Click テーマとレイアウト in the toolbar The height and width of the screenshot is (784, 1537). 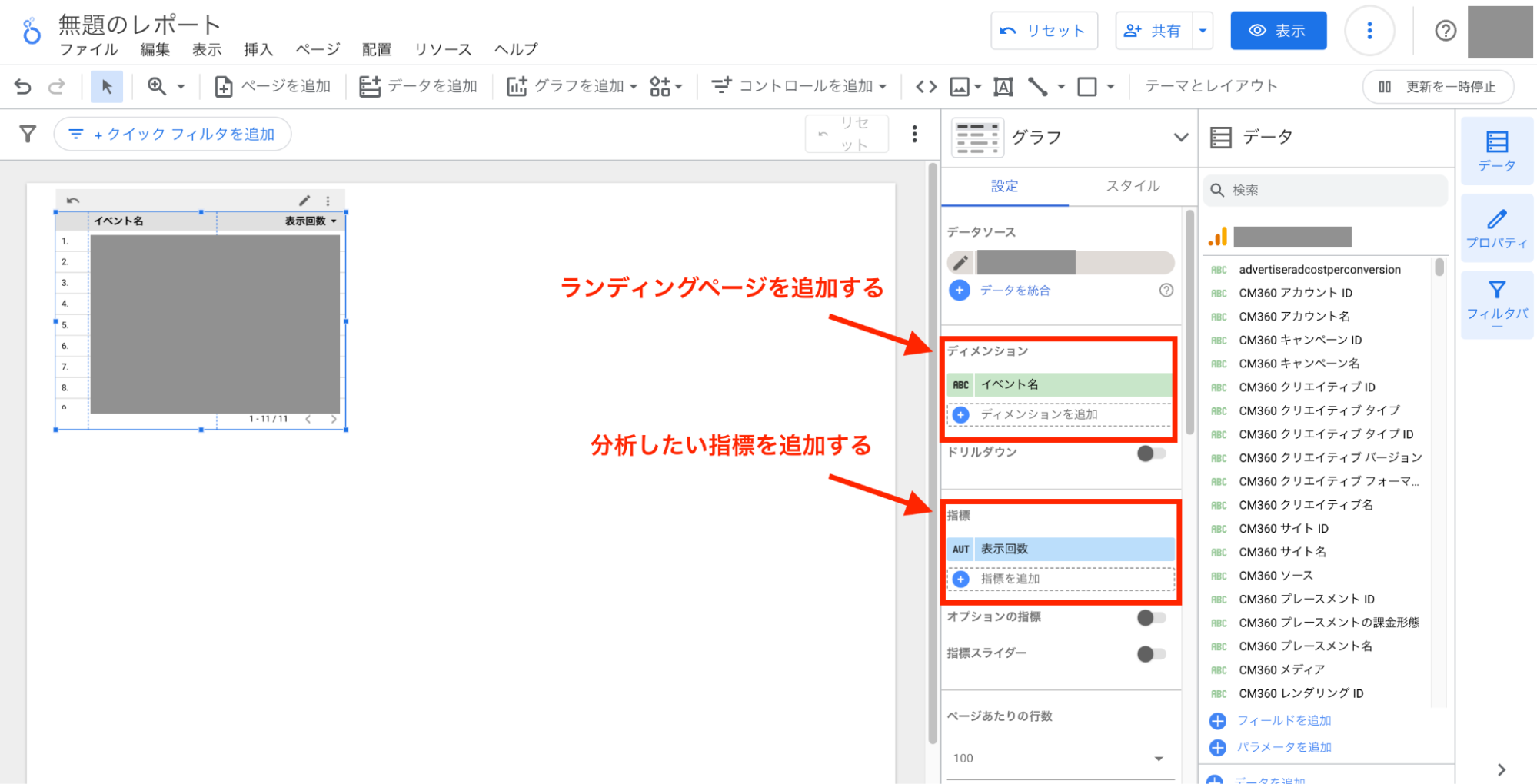tap(1211, 86)
